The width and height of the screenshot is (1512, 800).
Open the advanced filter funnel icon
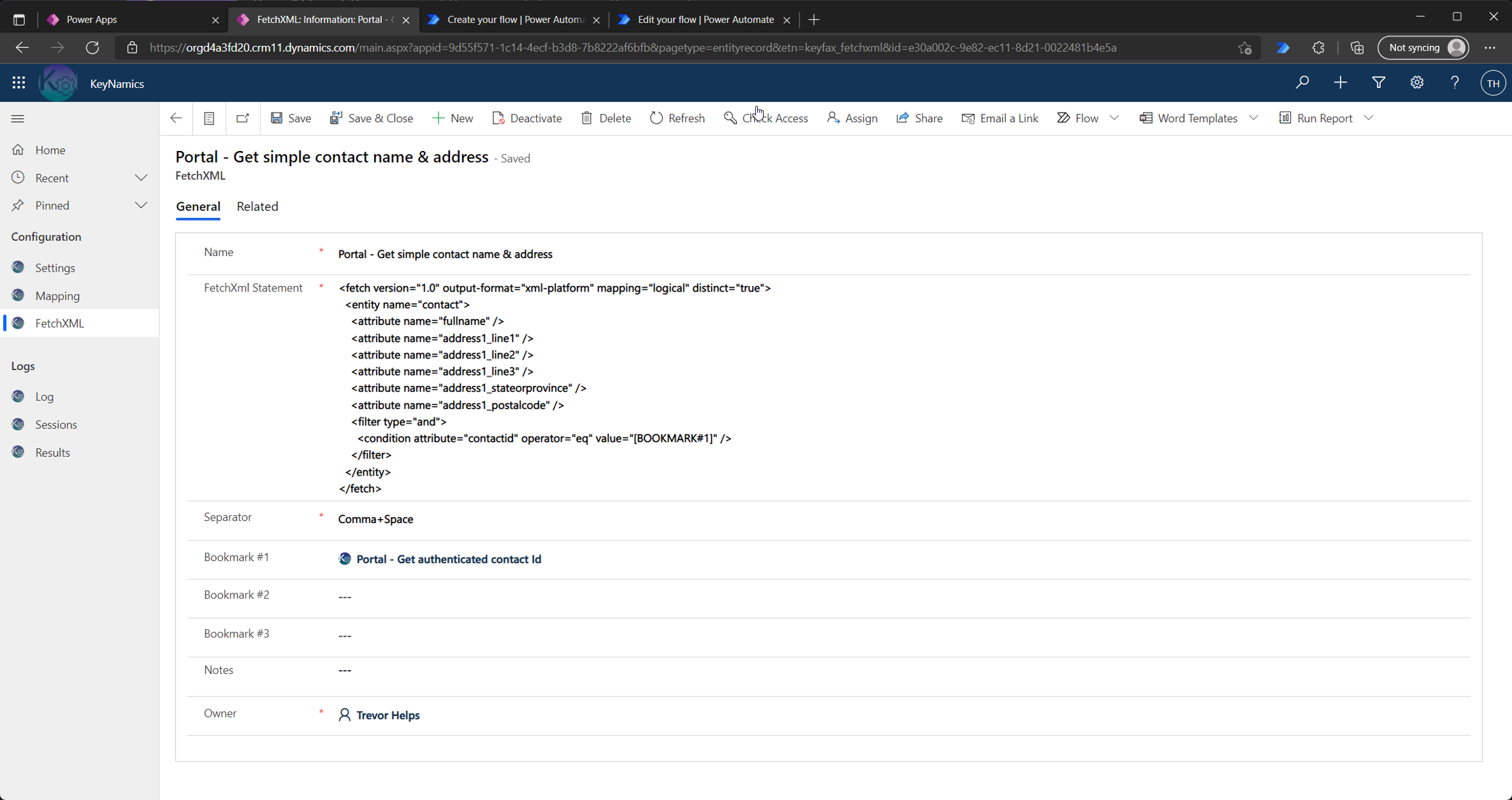pos(1378,83)
